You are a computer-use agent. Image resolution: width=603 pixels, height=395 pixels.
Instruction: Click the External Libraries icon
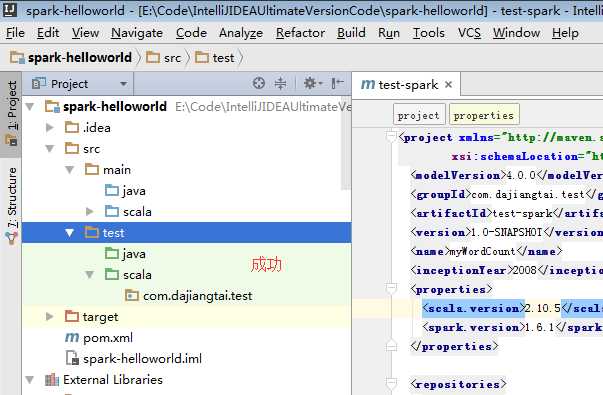pos(52,380)
